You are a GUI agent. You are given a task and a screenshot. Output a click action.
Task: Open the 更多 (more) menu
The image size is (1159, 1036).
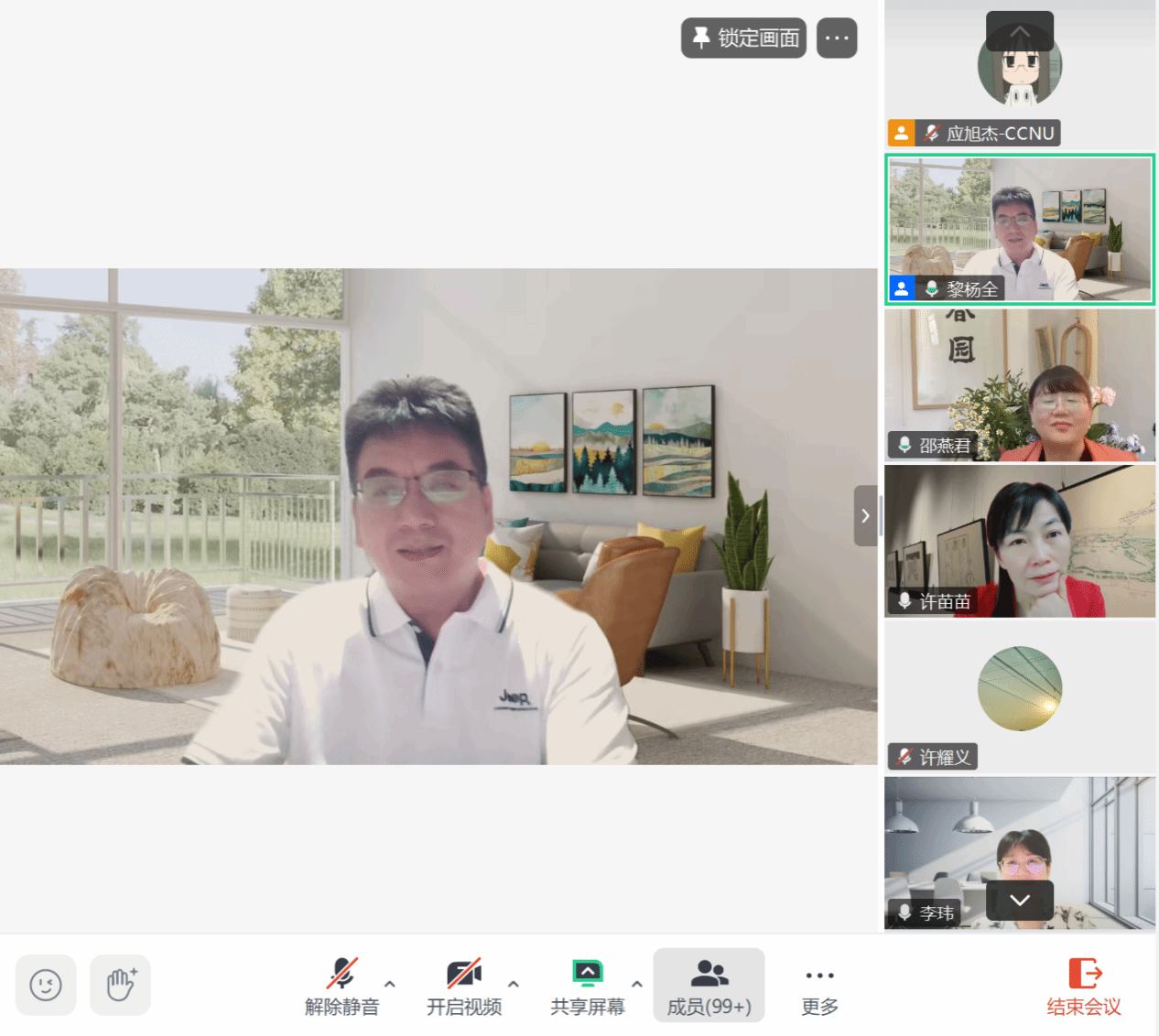point(819,987)
